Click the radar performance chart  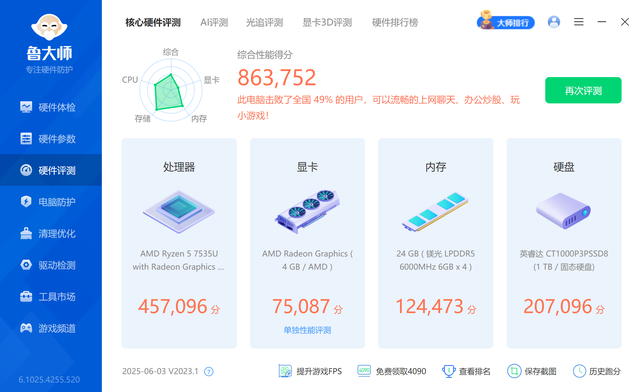coord(171,90)
